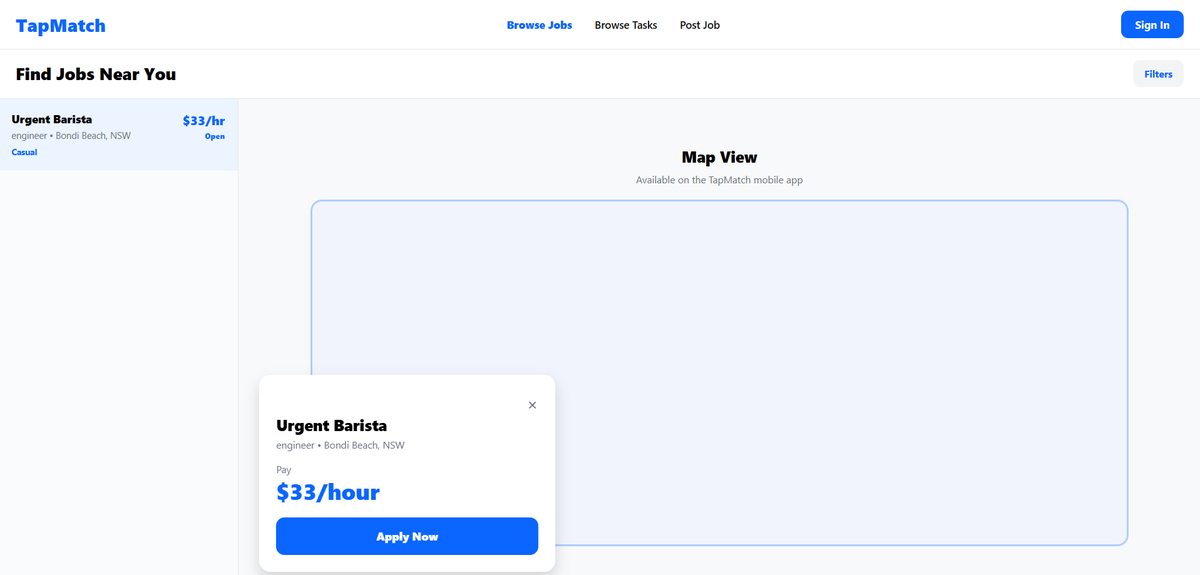Click the map placeholder area
The width and height of the screenshot is (1200, 575).
pyautogui.click(x=719, y=373)
